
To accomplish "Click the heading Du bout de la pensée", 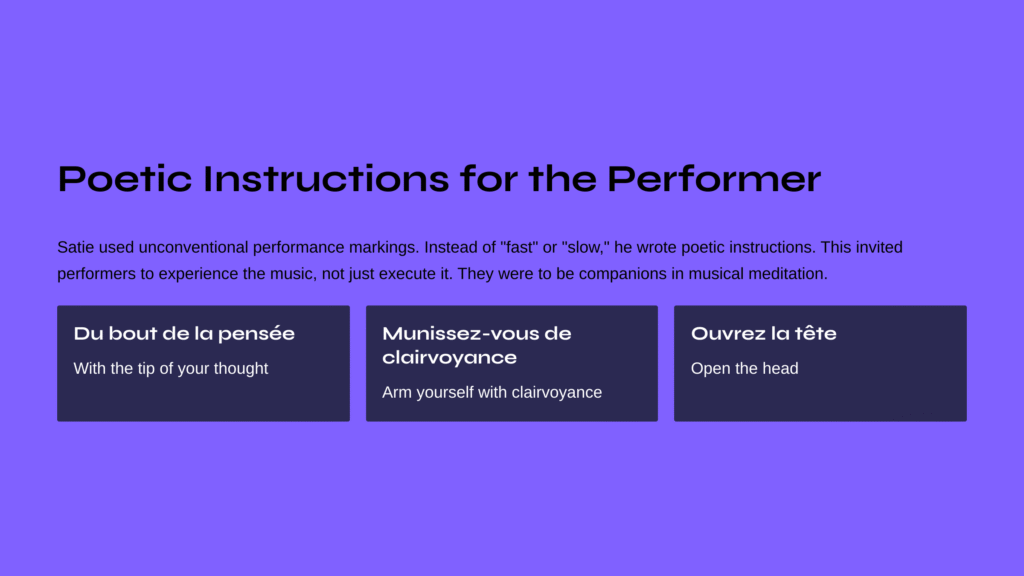I will pos(184,334).
